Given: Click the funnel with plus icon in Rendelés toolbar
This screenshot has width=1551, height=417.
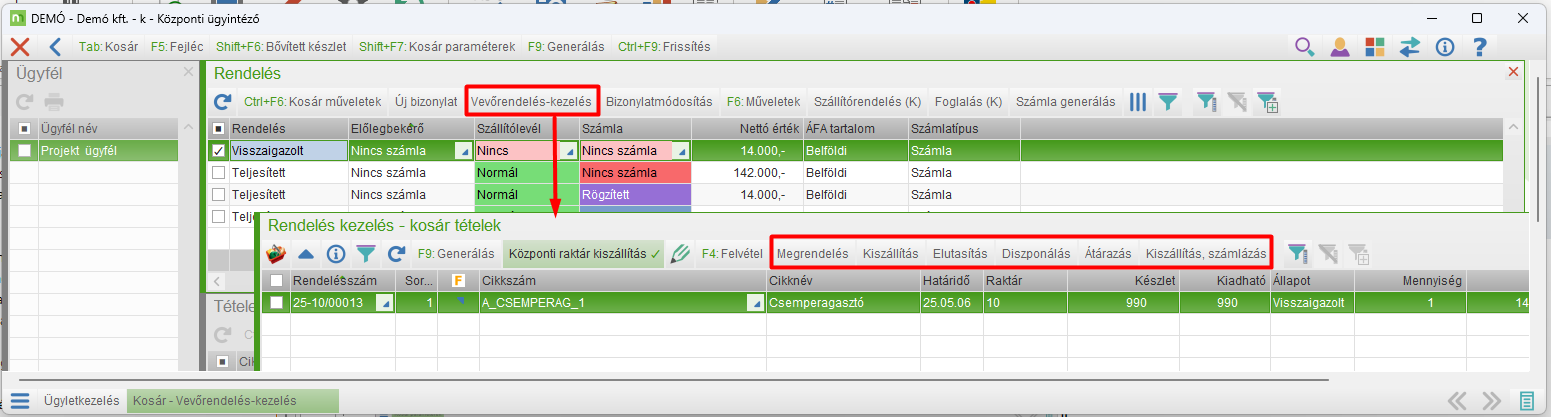Looking at the screenshot, I should tap(1268, 101).
